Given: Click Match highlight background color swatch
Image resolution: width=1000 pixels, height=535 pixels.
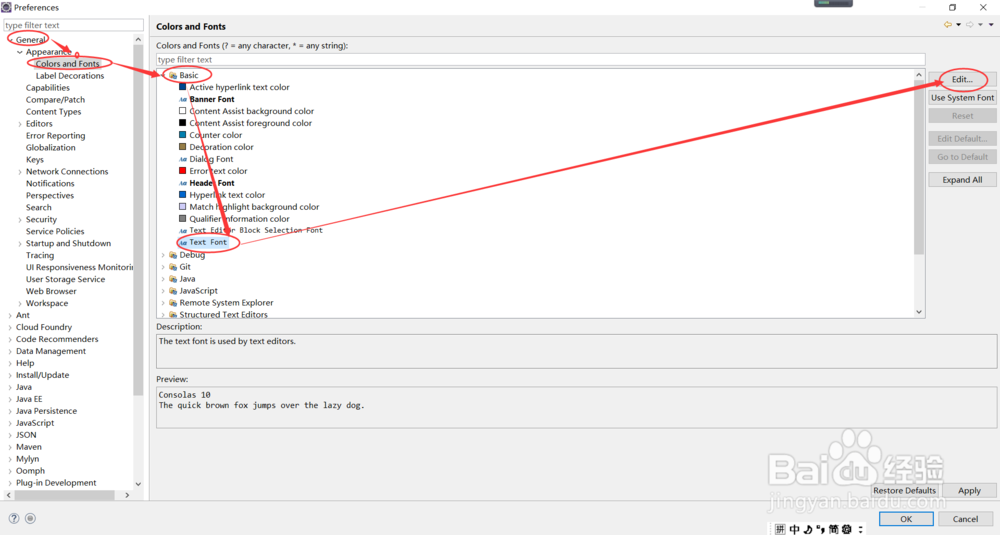Looking at the screenshot, I should pyautogui.click(x=182, y=206).
